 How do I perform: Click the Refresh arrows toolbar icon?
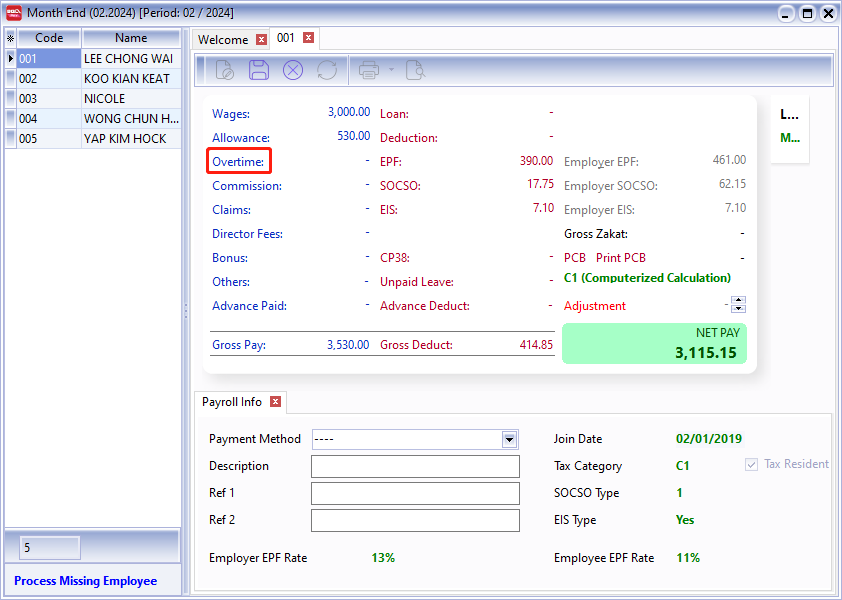(x=326, y=70)
